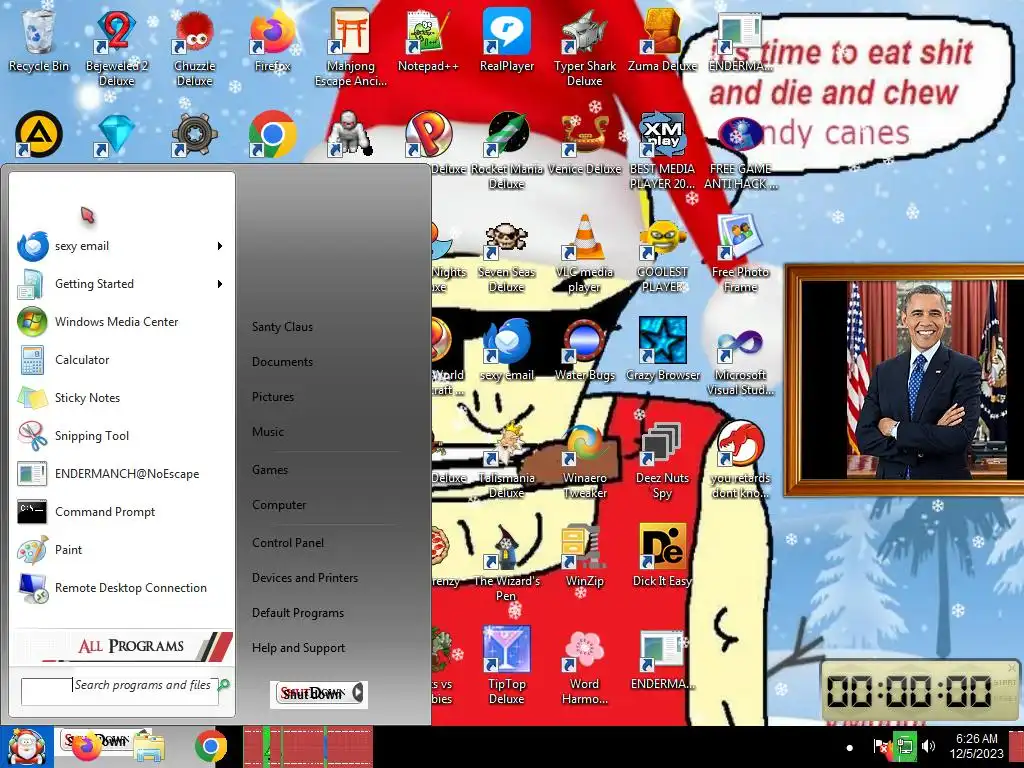Open Computer from the Start menu
The height and width of the screenshot is (768, 1024).
click(279, 505)
